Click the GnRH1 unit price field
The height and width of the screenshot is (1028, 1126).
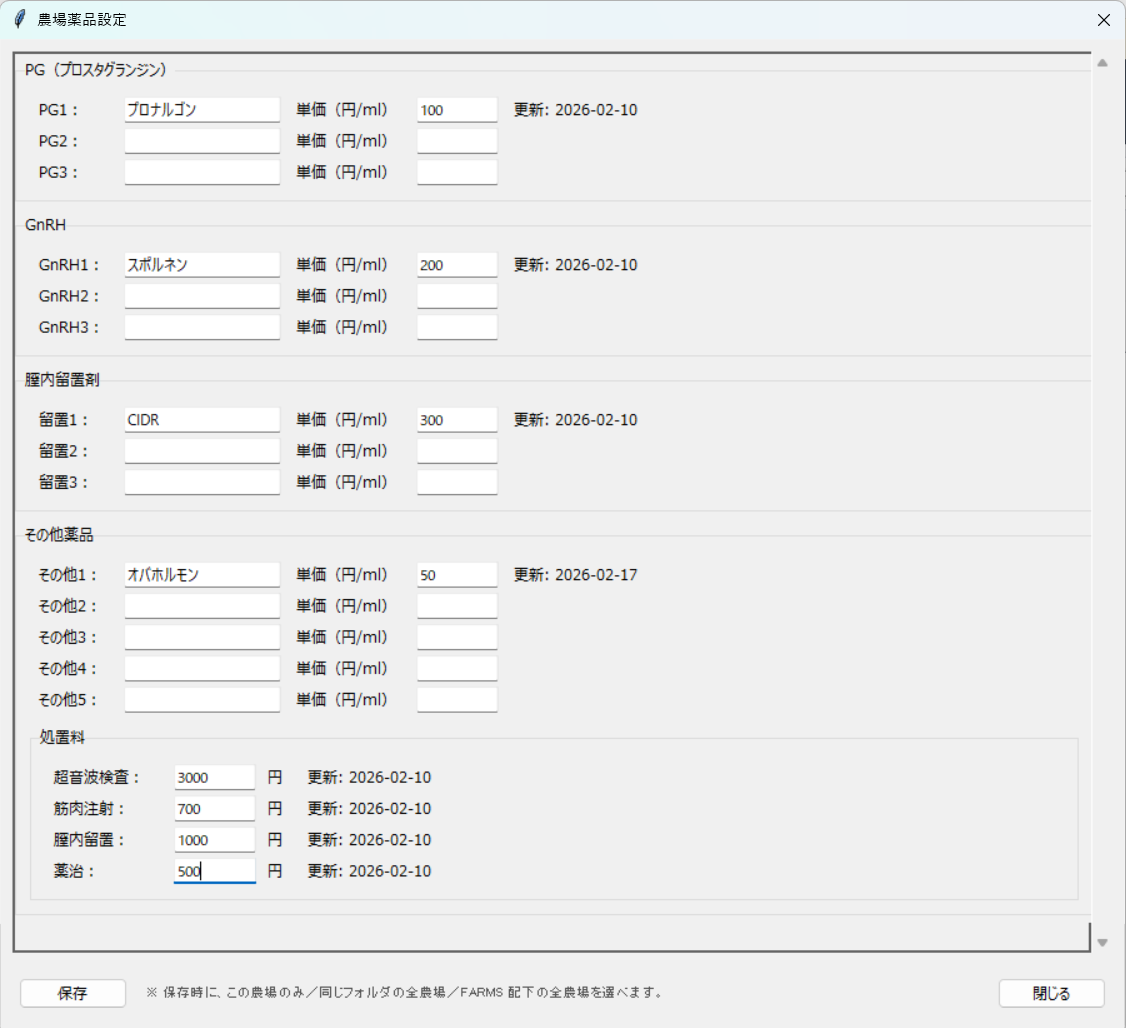click(x=457, y=265)
